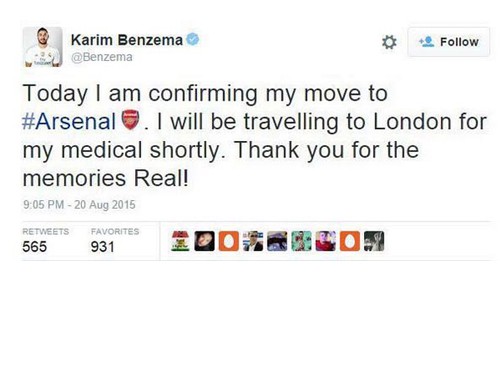Screen dimensions: 500x375
Task: Click the Karim Benzema display name
Action: (127, 40)
